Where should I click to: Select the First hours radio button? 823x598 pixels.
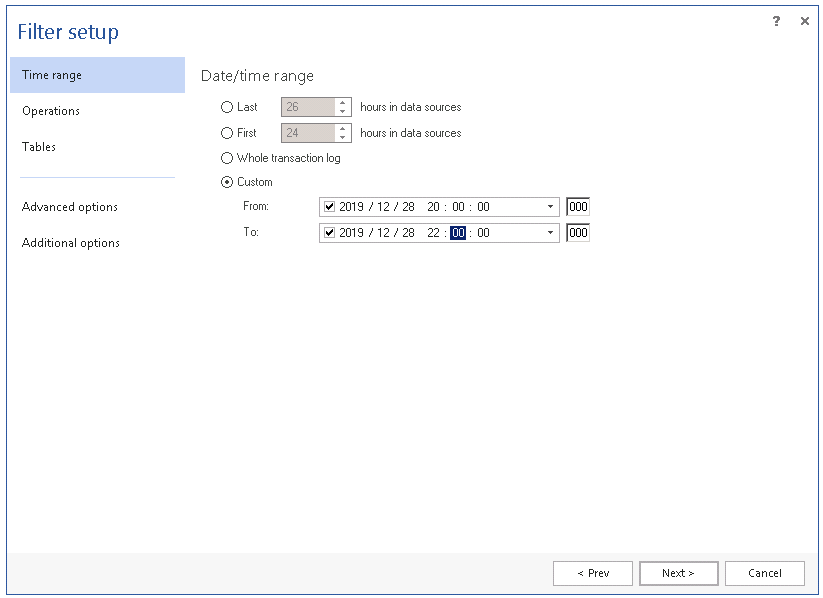pyautogui.click(x=227, y=133)
